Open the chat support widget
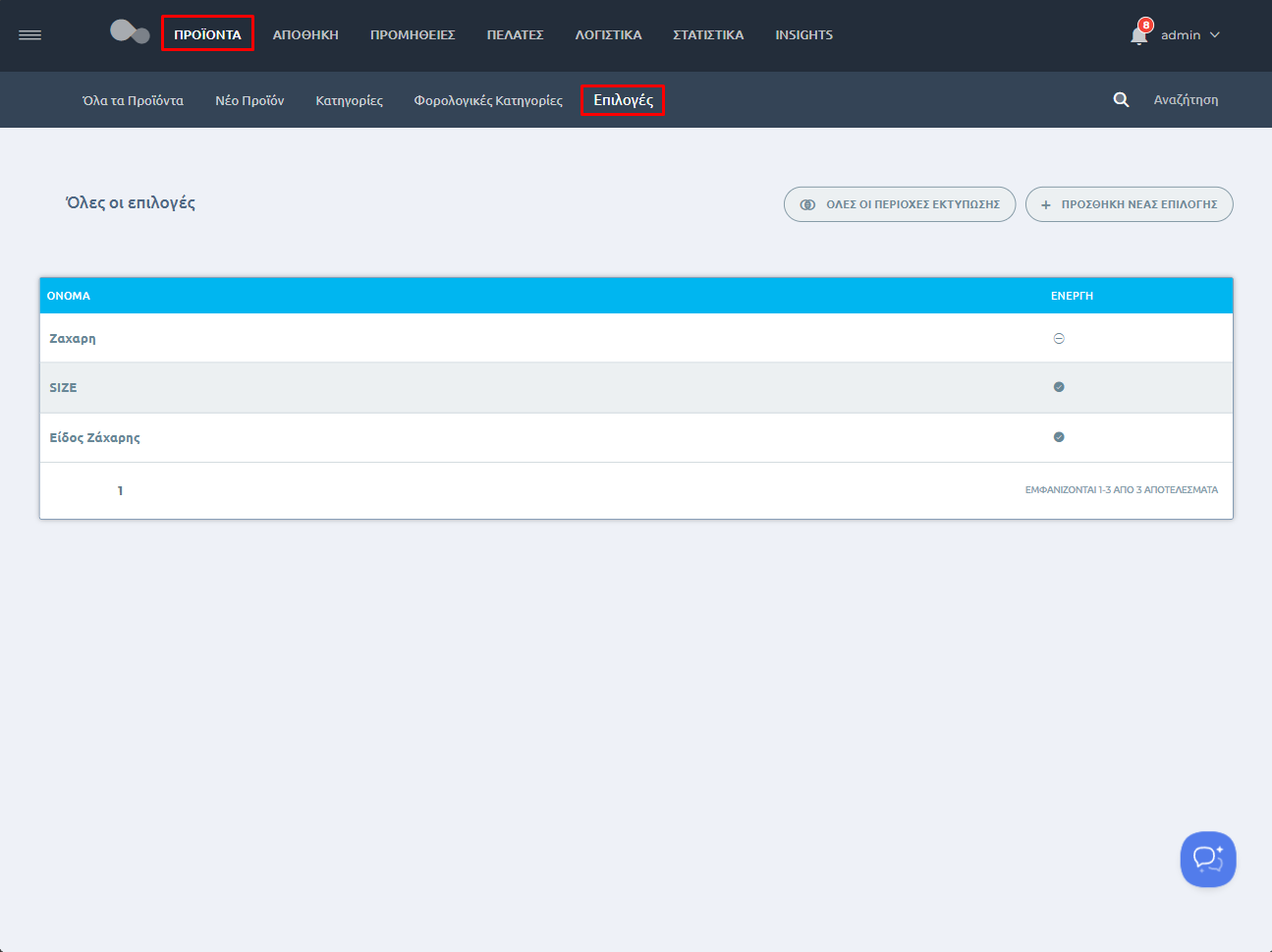Screen dimensions: 1272x952 [1208, 860]
